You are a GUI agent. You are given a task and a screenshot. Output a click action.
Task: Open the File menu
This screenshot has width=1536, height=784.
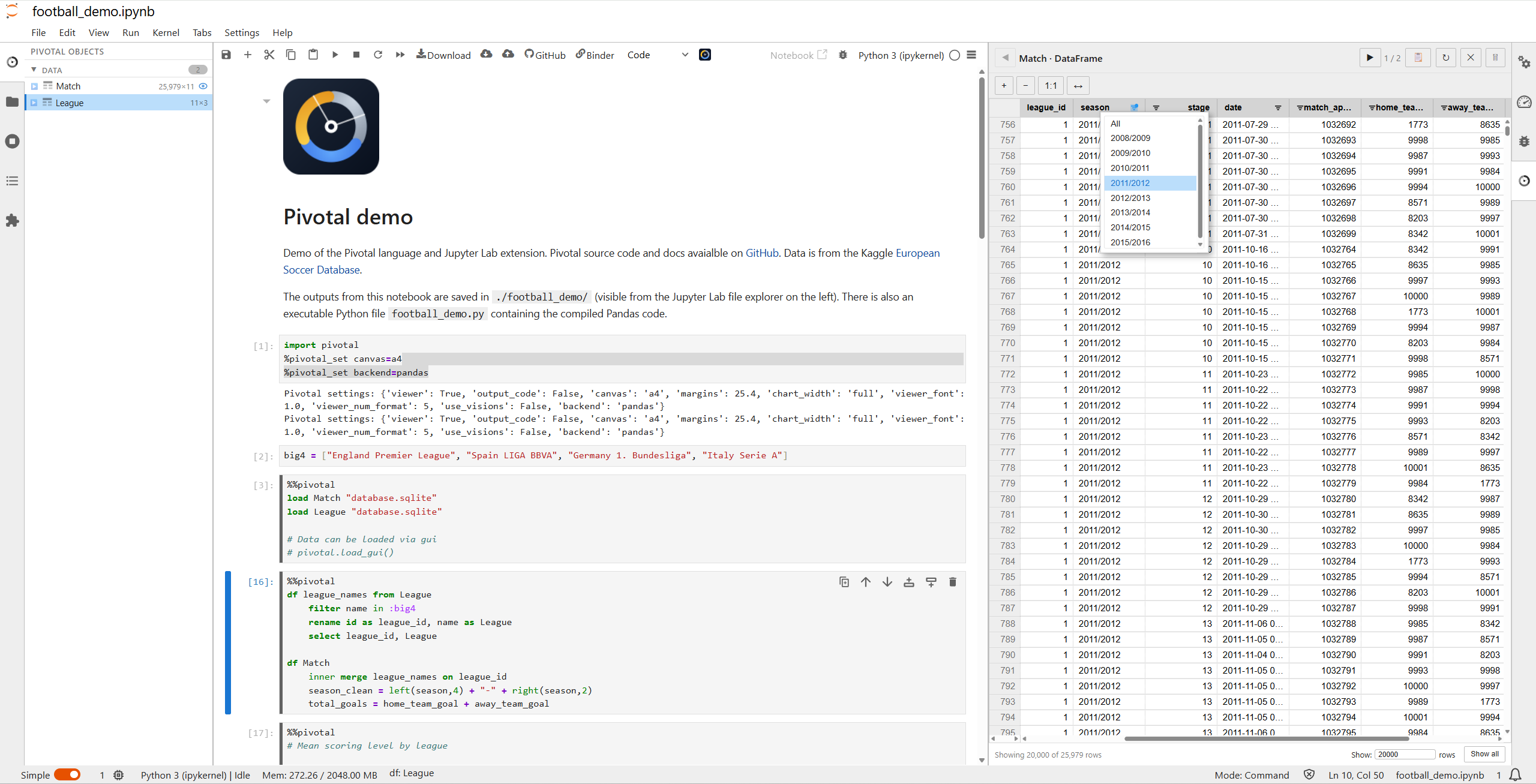(38, 32)
